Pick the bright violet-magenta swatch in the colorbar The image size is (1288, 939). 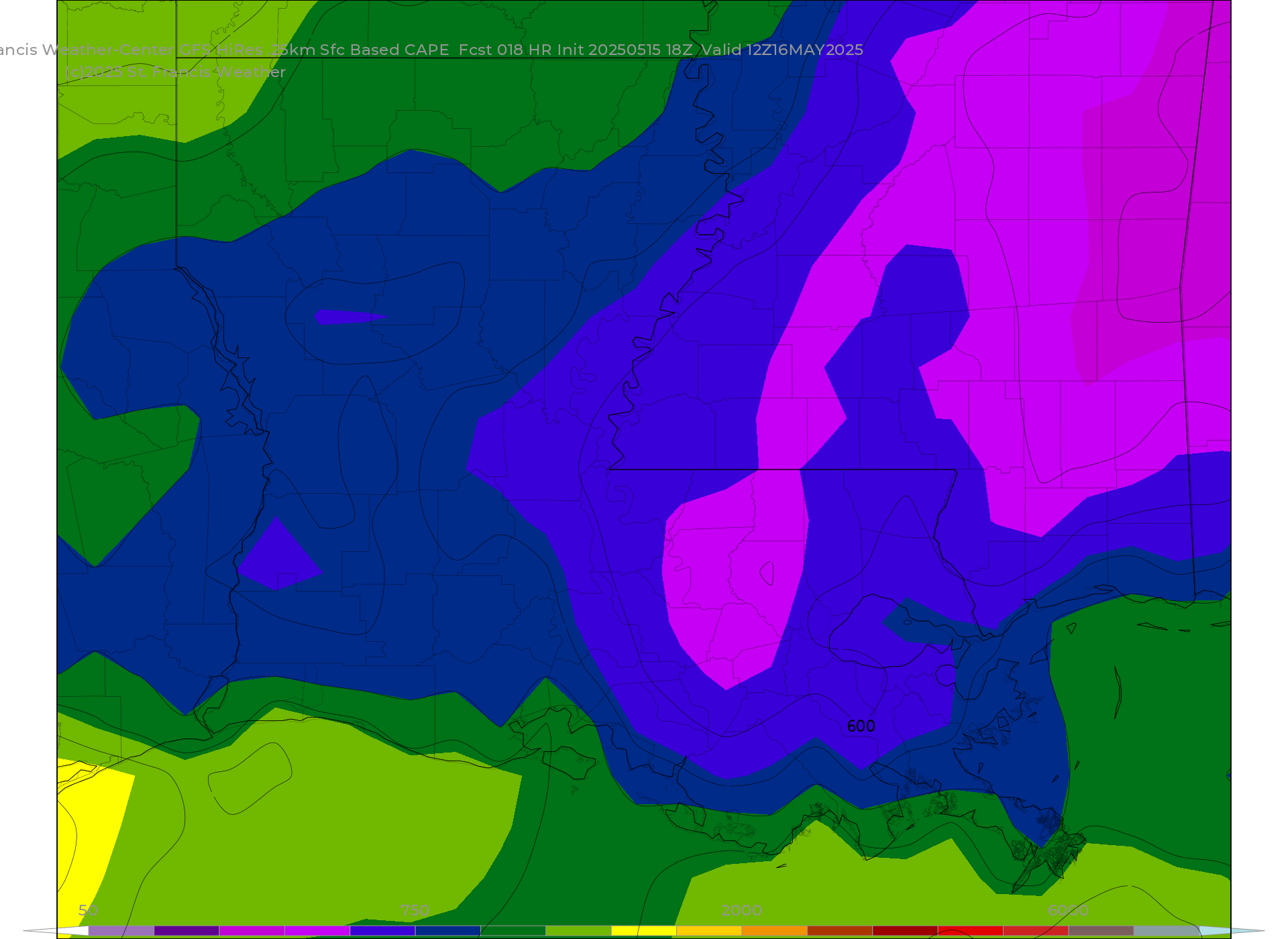tap(317, 931)
